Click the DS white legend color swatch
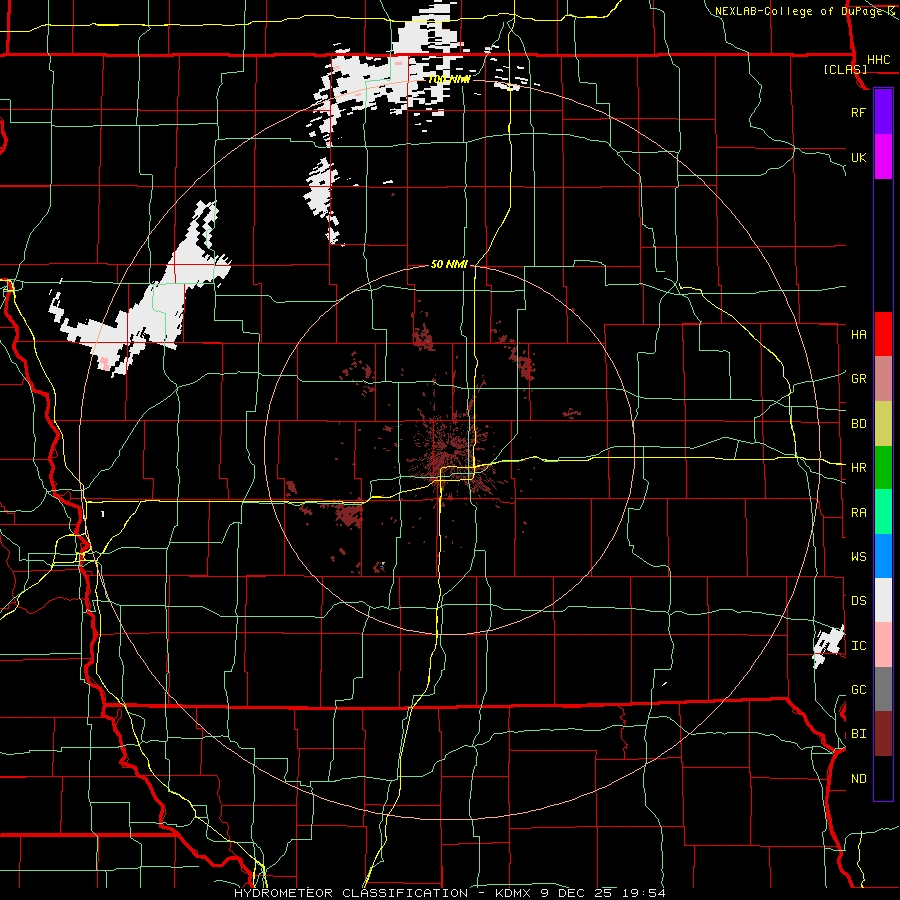This screenshot has height=900, width=900. [x=883, y=600]
